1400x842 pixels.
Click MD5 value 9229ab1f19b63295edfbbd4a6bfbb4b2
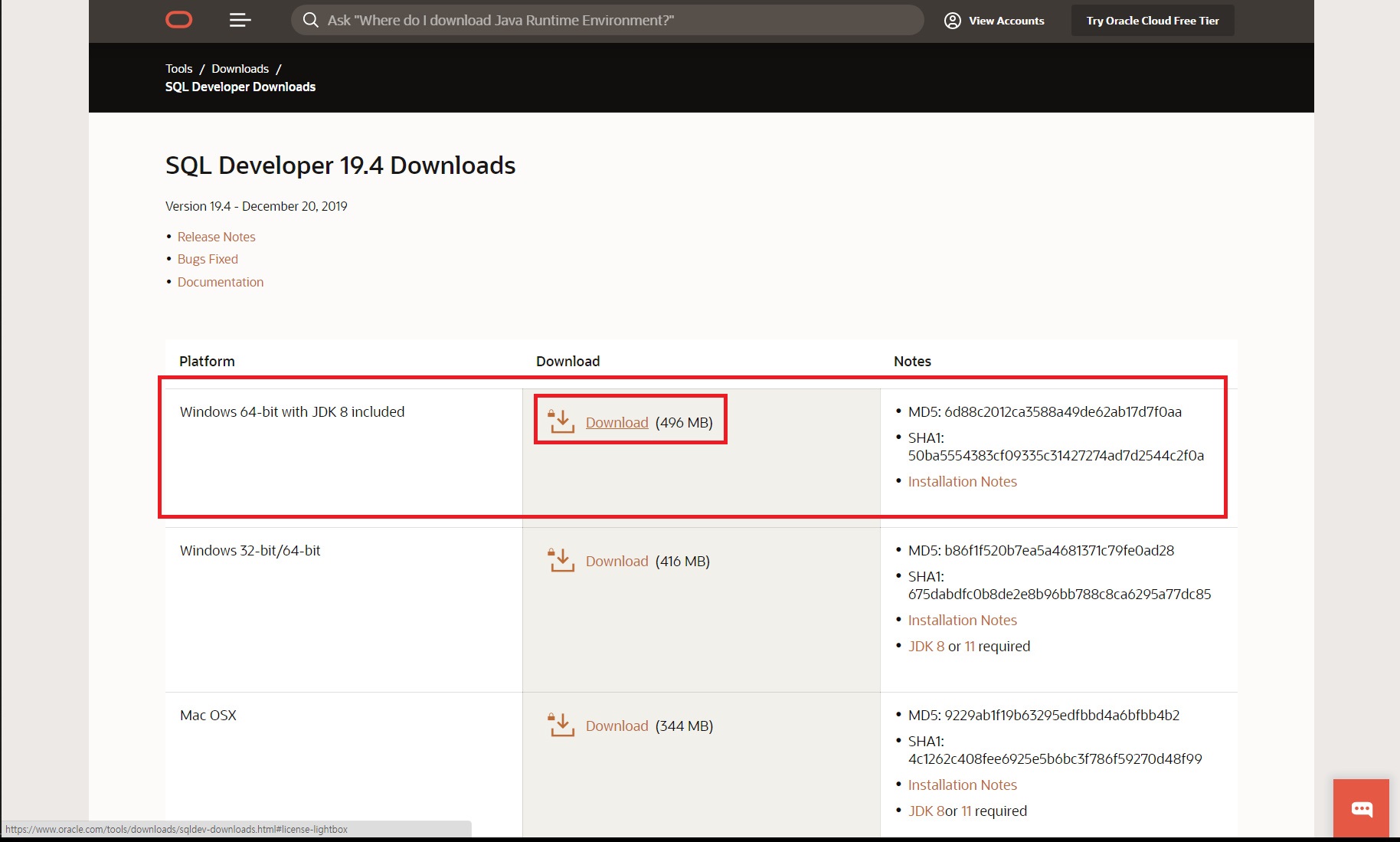pyautogui.click(x=1062, y=715)
